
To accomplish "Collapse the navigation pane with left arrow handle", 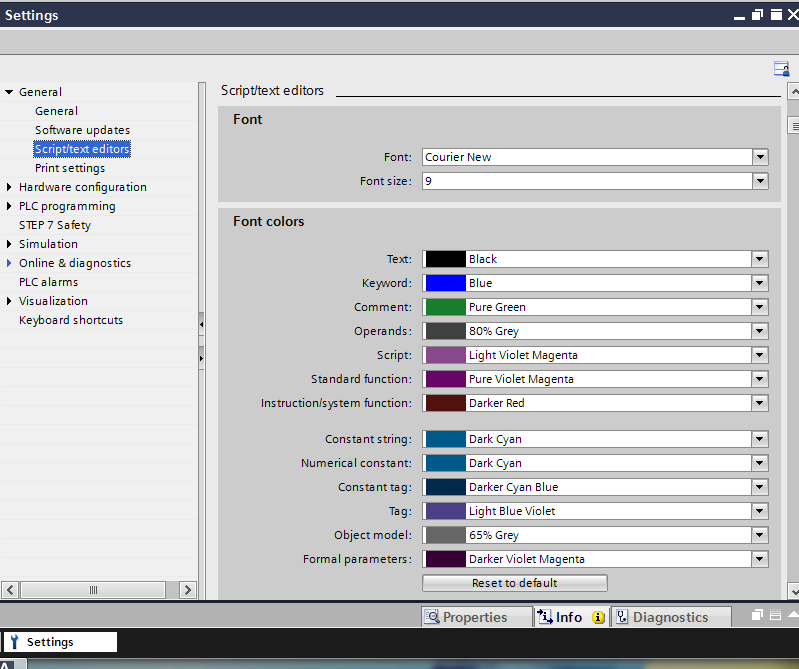I will (x=201, y=324).
